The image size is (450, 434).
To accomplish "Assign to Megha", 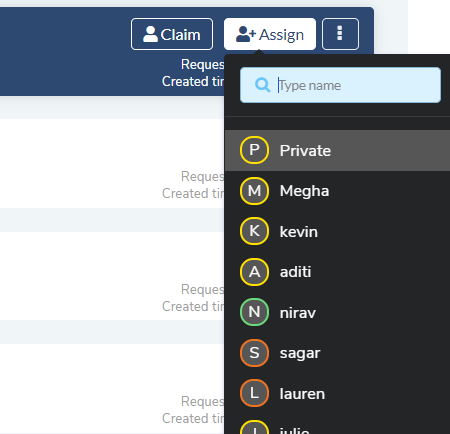I will 337,191.
